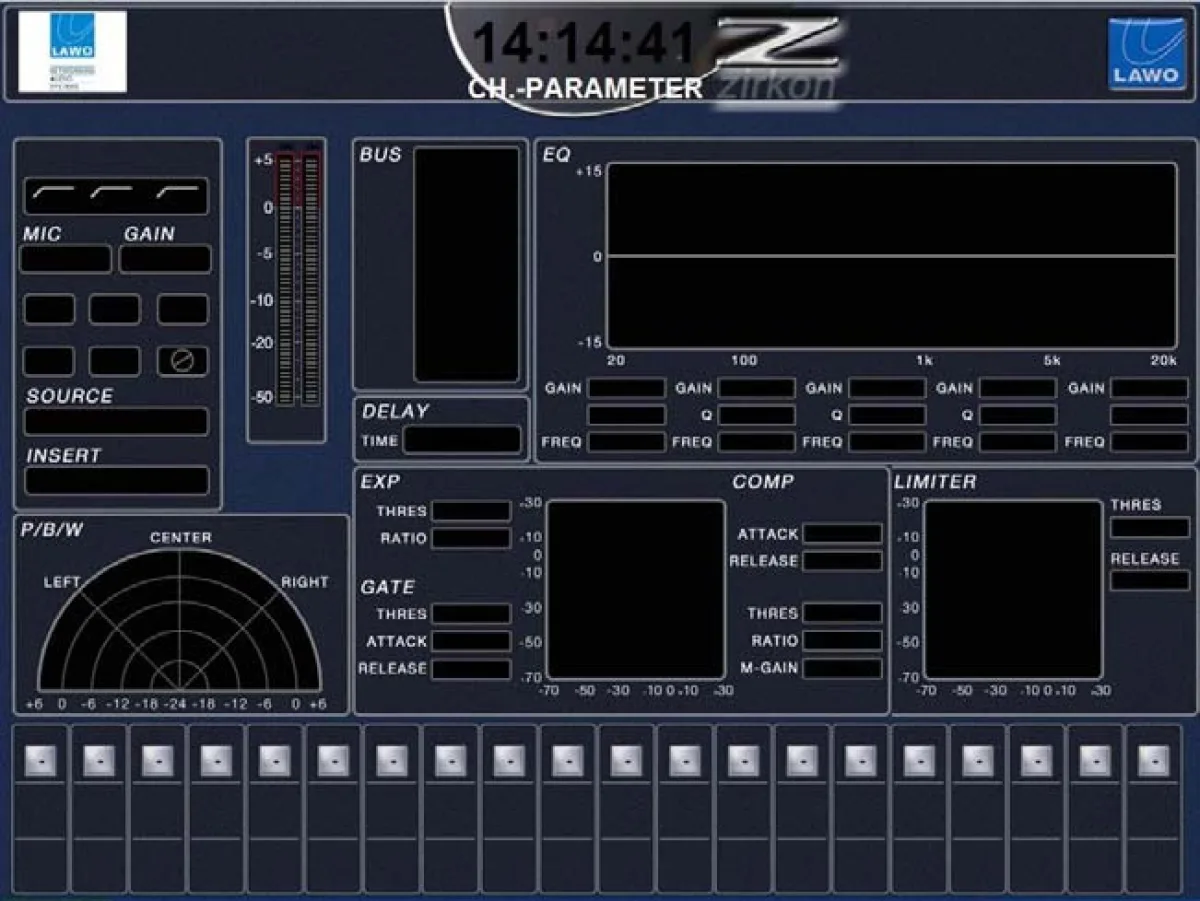Click the Q field of the fourth EQ band

(x=1017, y=415)
